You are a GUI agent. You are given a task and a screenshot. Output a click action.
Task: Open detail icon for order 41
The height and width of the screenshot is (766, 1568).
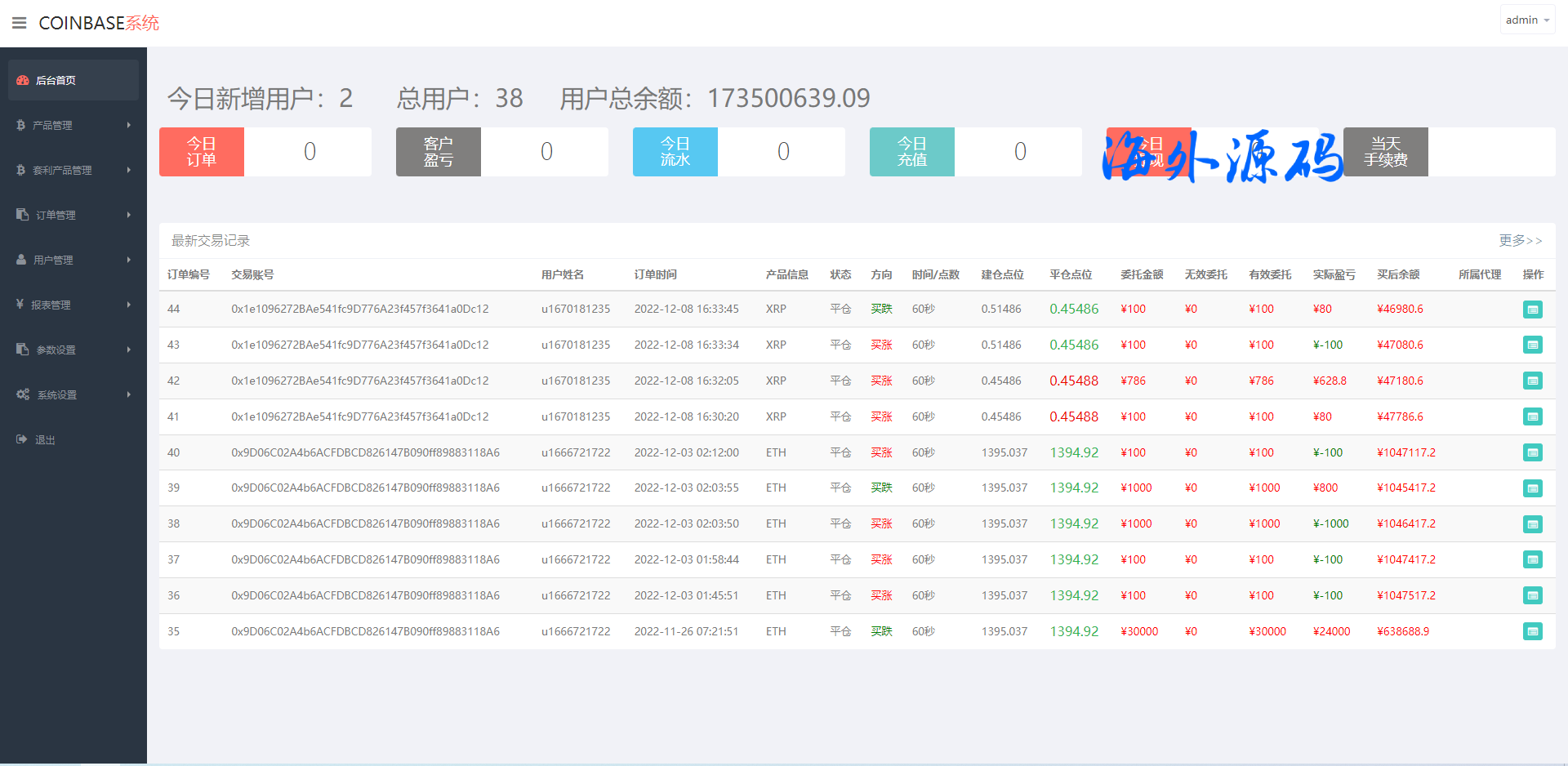(x=1532, y=416)
